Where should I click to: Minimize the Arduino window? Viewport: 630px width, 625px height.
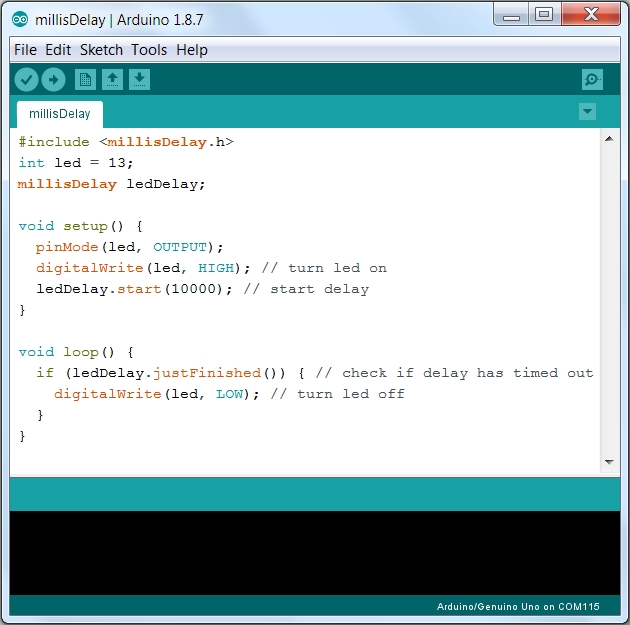(511, 15)
